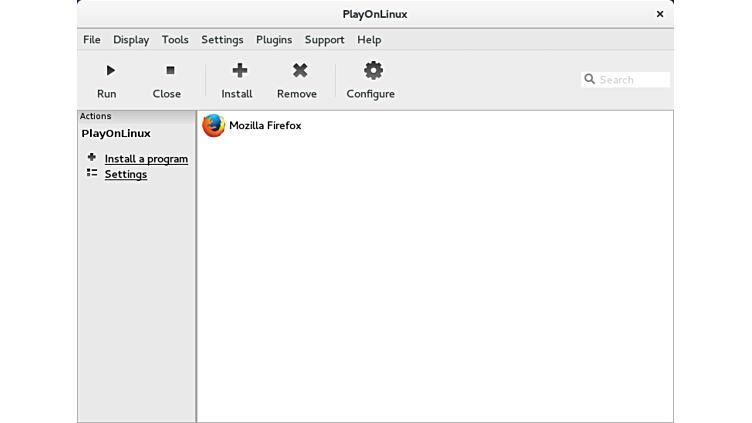Click the list icon beside sidebar Settings

point(92,173)
